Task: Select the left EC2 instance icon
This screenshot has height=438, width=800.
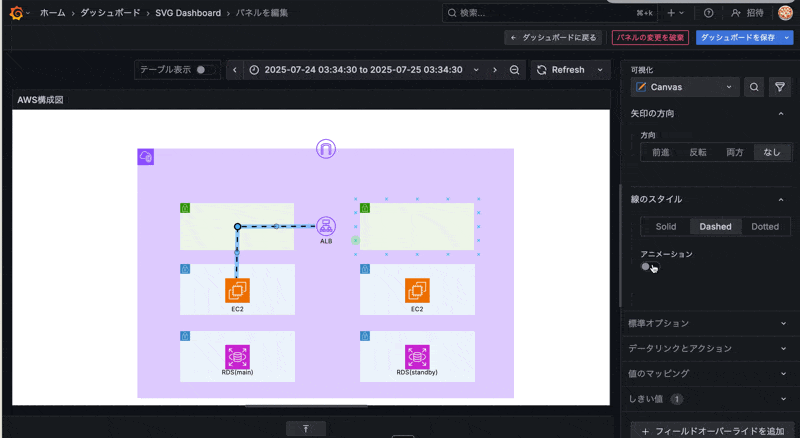Action: tap(237, 290)
